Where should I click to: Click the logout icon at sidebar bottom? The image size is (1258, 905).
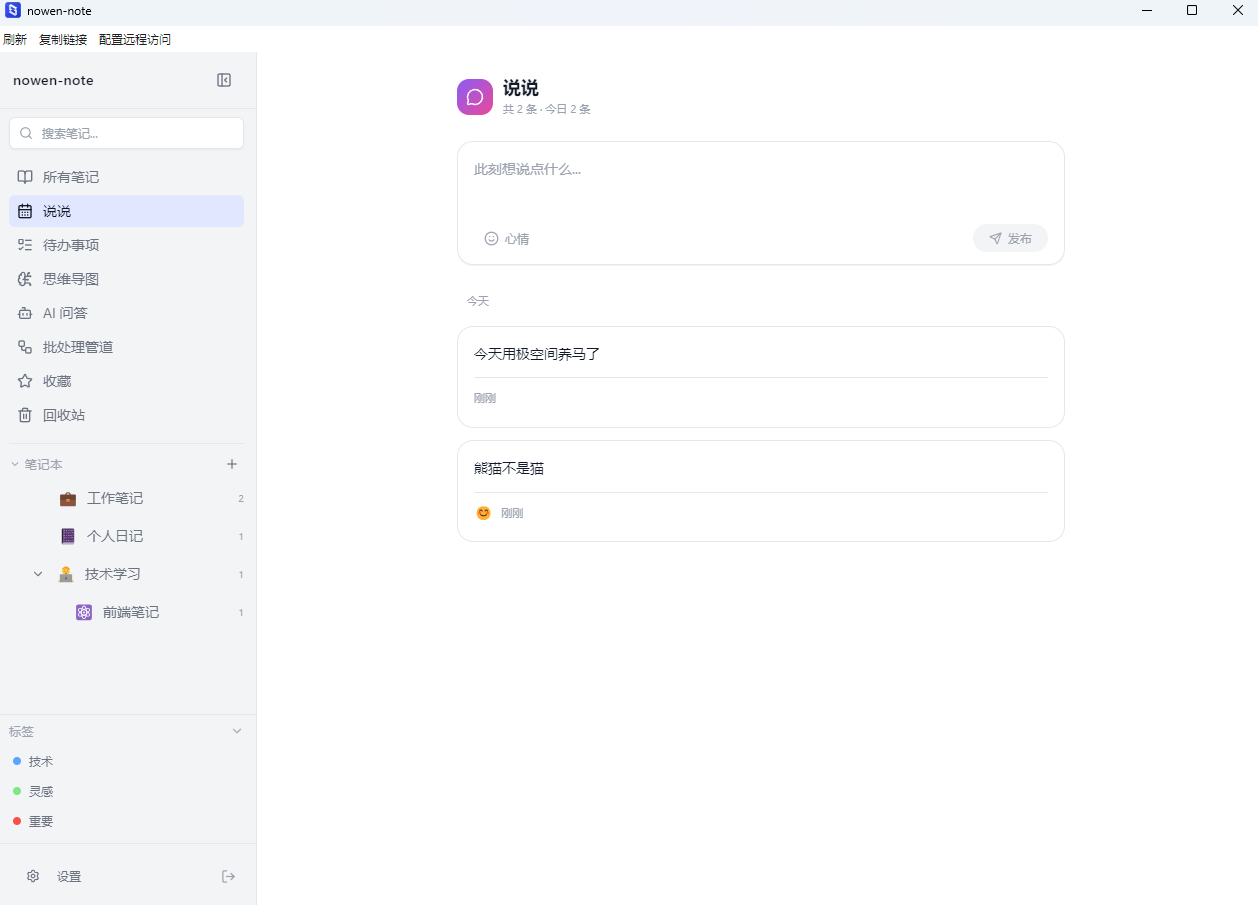click(x=229, y=876)
